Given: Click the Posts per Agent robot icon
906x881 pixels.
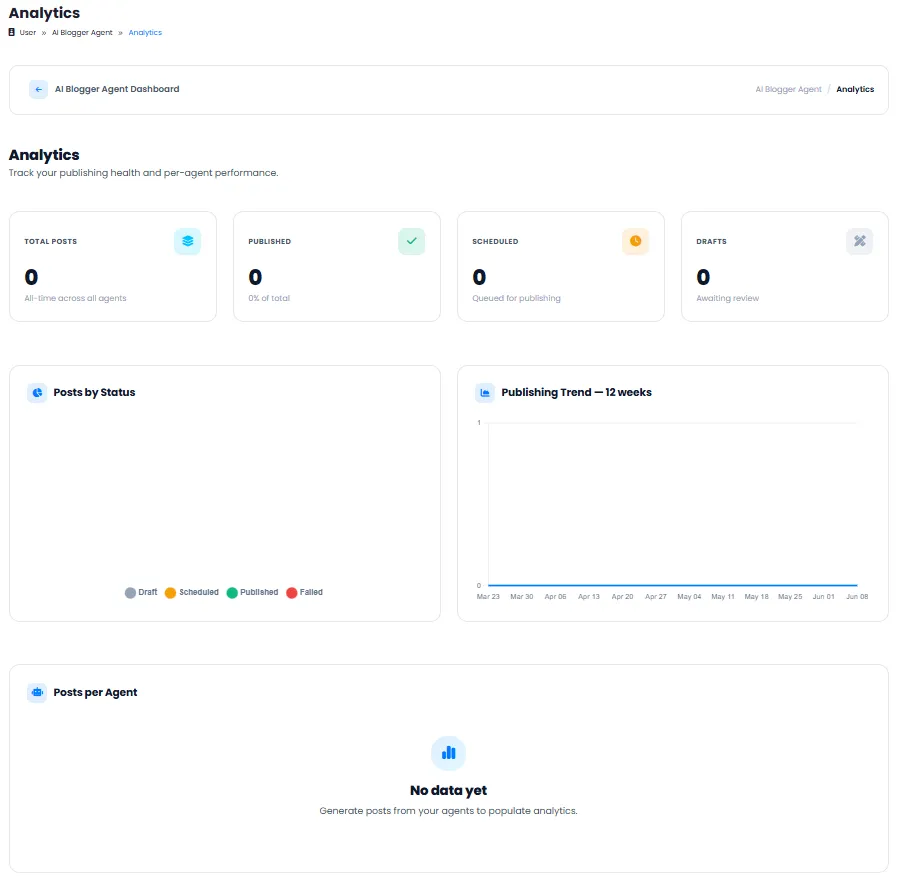Looking at the screenshot, I should [37, 692].
